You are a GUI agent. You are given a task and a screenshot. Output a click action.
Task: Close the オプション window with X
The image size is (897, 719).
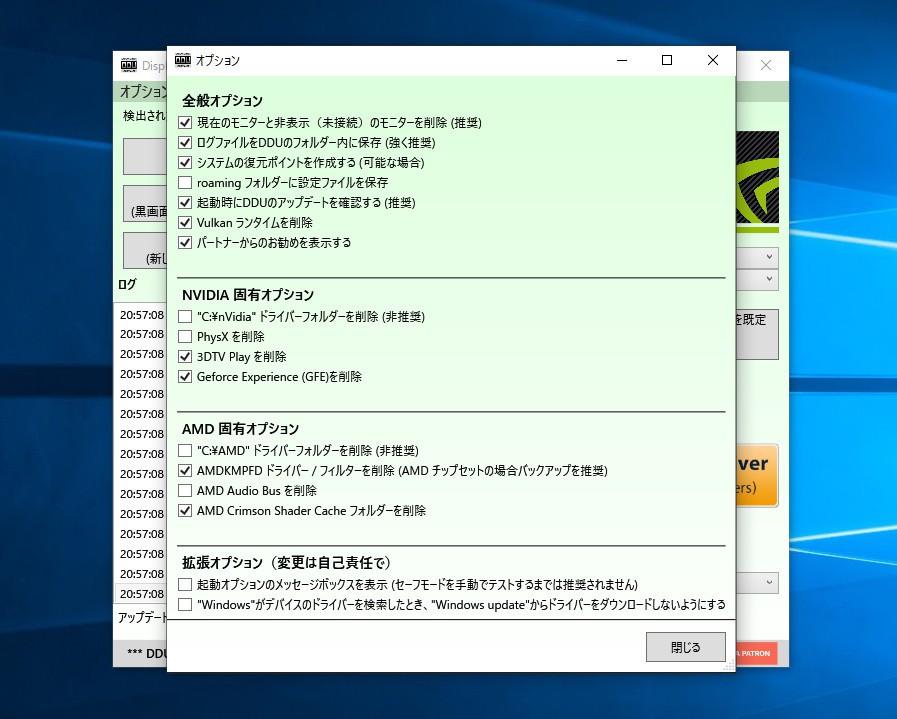tap(713, 60)
